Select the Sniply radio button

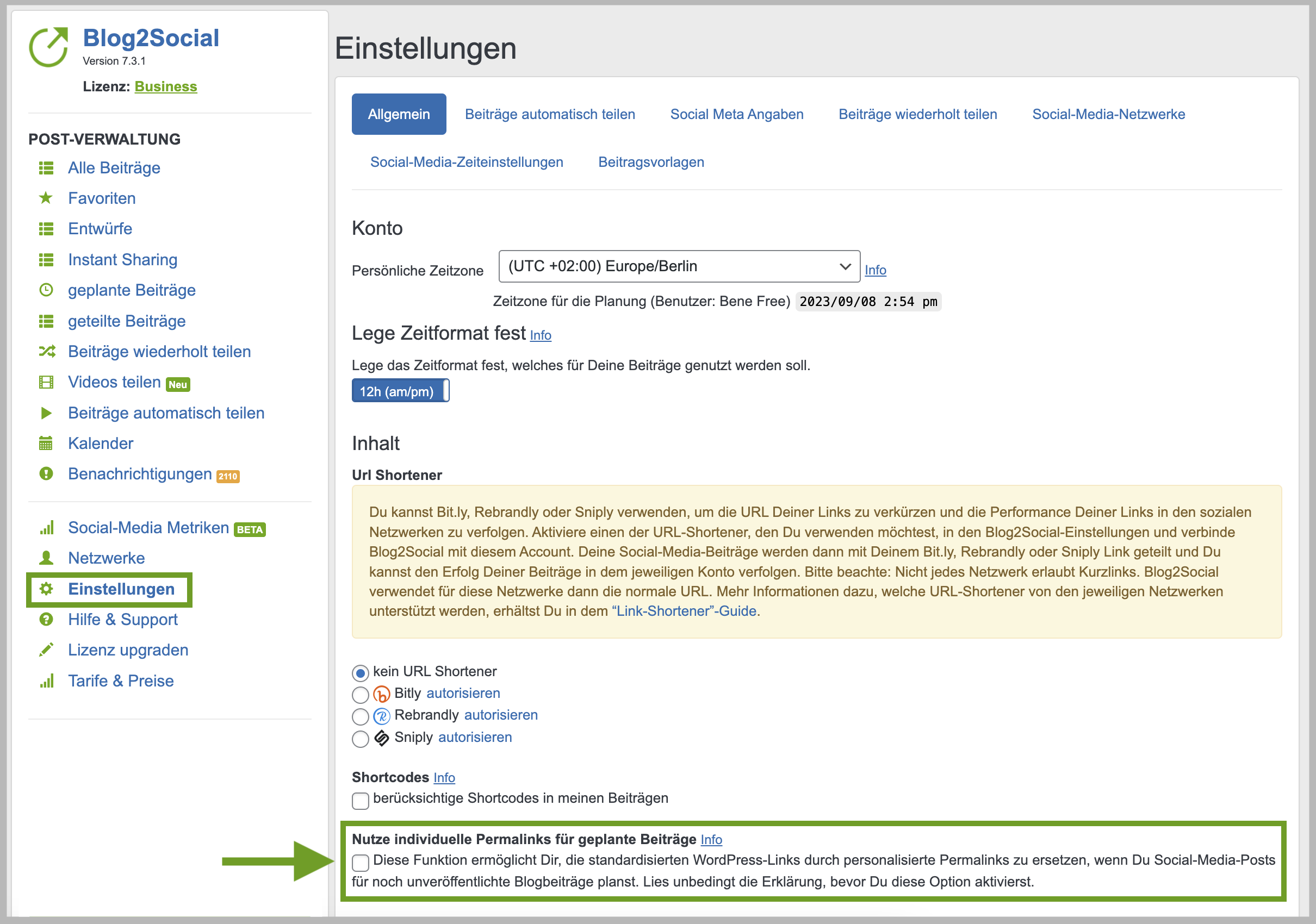point(360,739)
